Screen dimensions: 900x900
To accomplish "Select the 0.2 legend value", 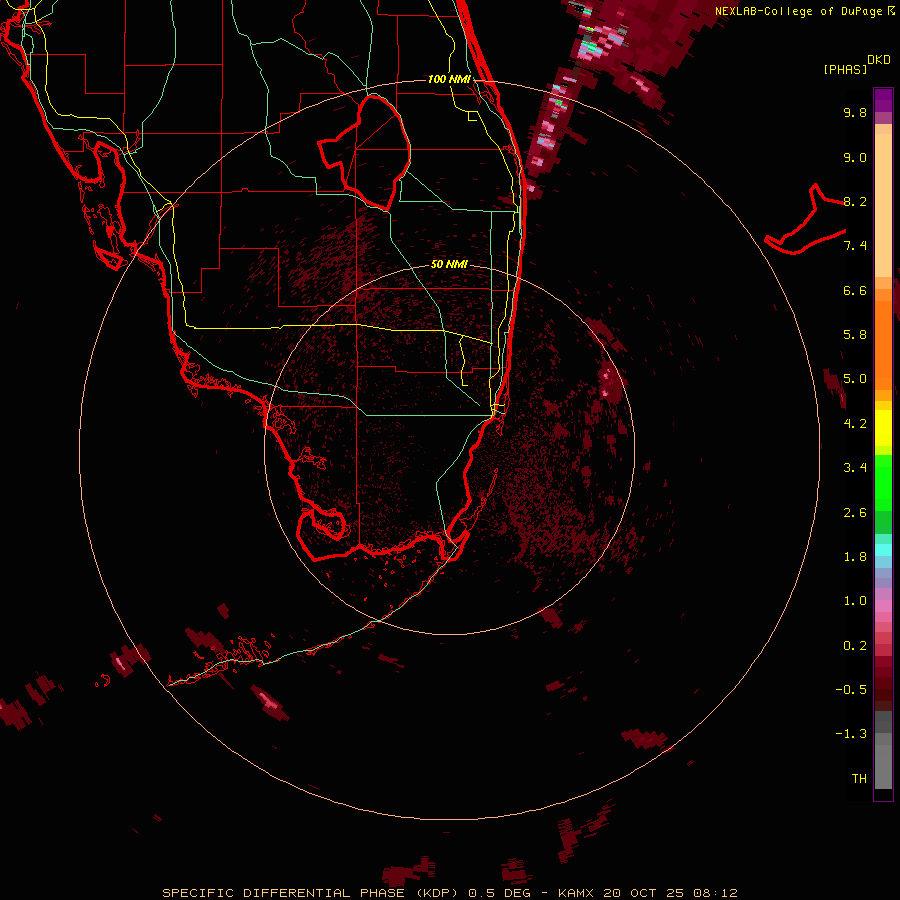I will [x=855, y=646].
